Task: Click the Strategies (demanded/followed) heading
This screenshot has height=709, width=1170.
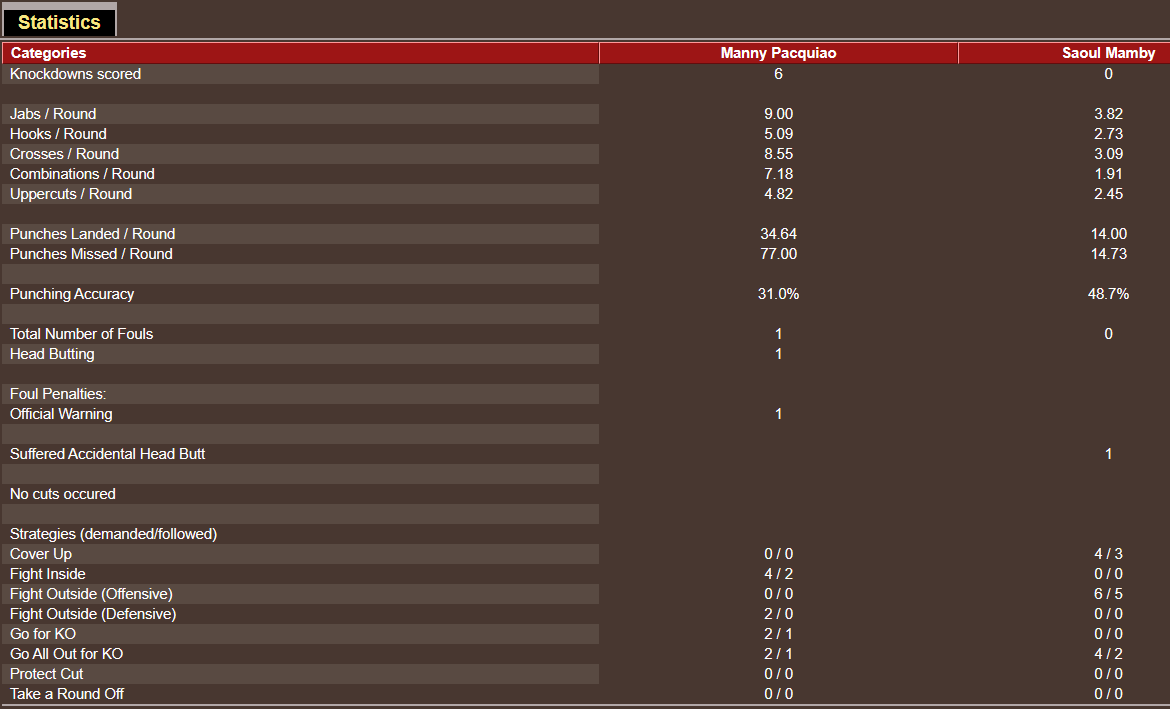Action: coord(113,533)
